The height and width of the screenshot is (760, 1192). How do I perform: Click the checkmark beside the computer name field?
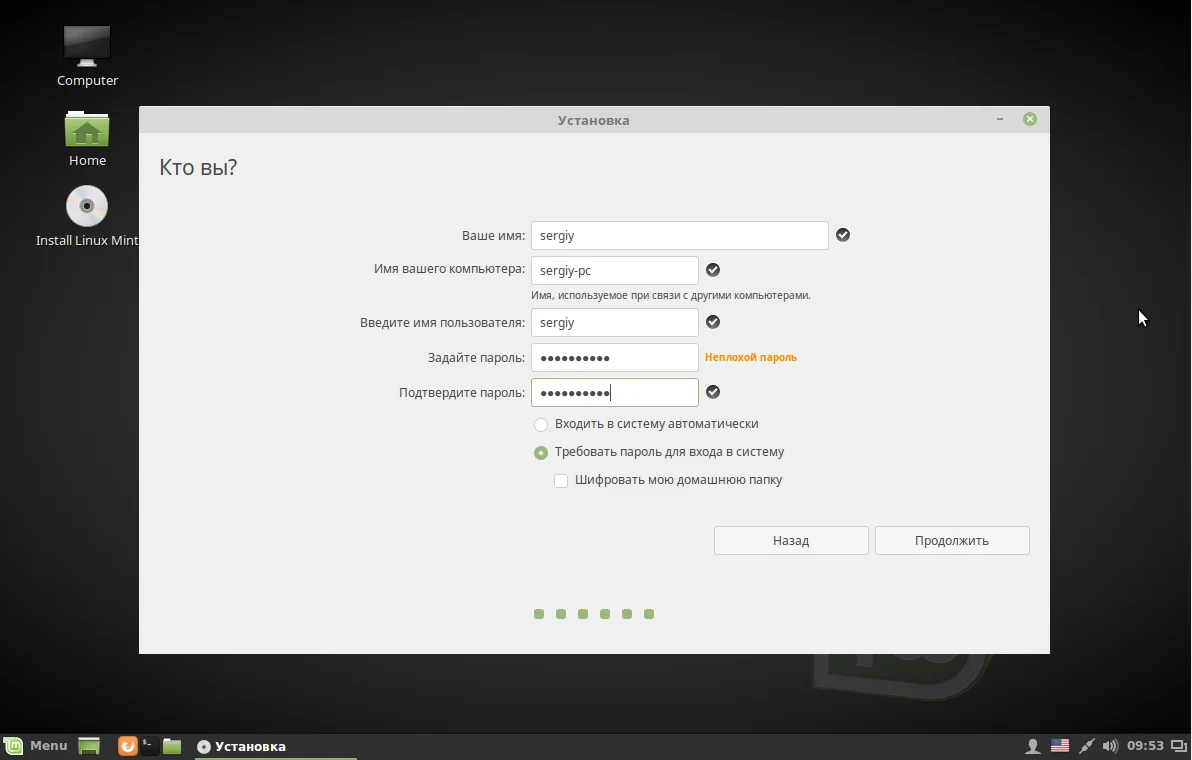point(712,270)
